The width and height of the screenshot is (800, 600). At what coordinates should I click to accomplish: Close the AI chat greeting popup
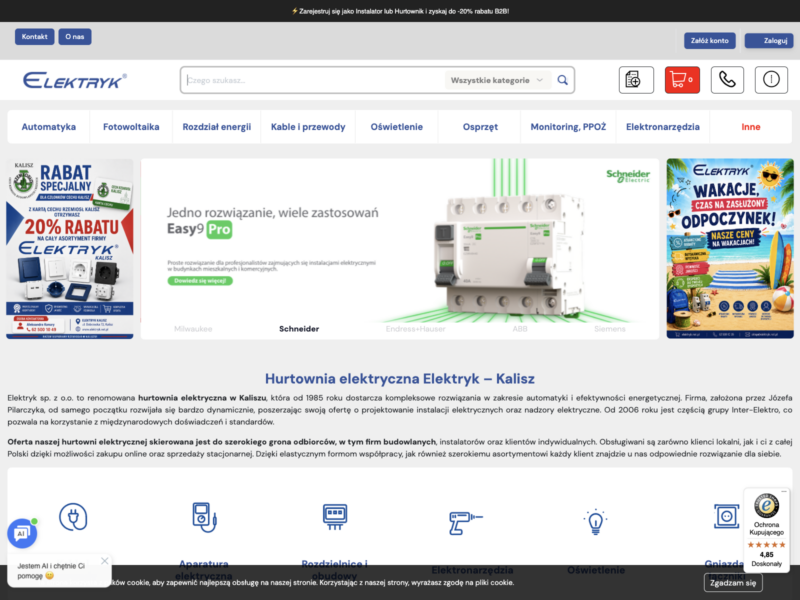coord(105,561)
